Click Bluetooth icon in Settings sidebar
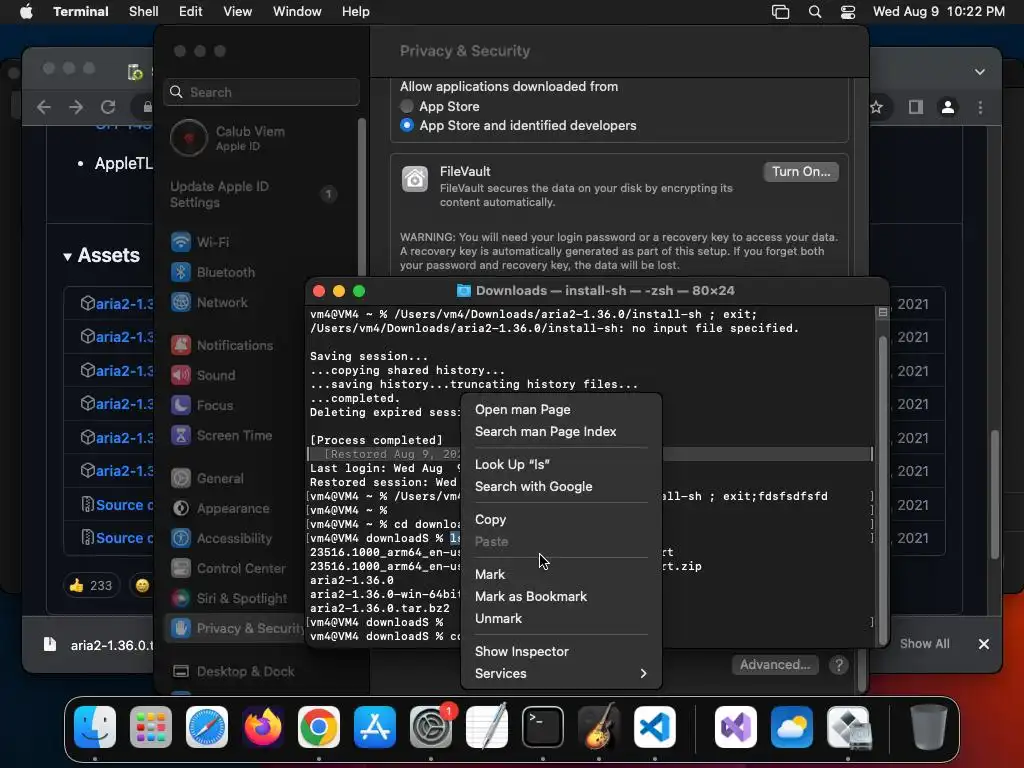This screenshot has height=768, width=1024. click(x=181, y=272)
